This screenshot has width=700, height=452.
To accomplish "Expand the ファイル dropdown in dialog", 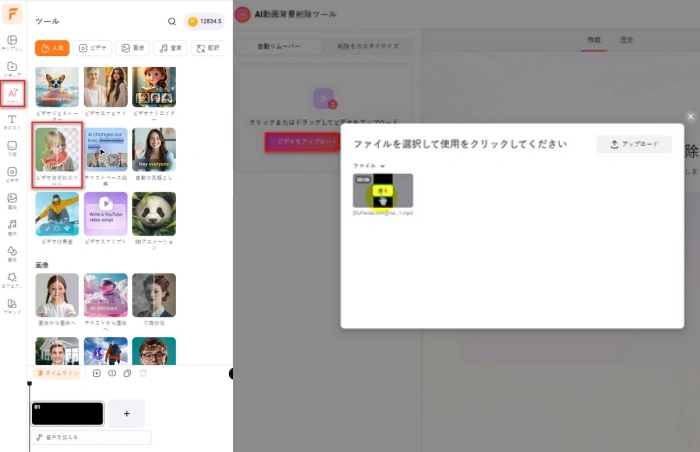I will (369, 166).
